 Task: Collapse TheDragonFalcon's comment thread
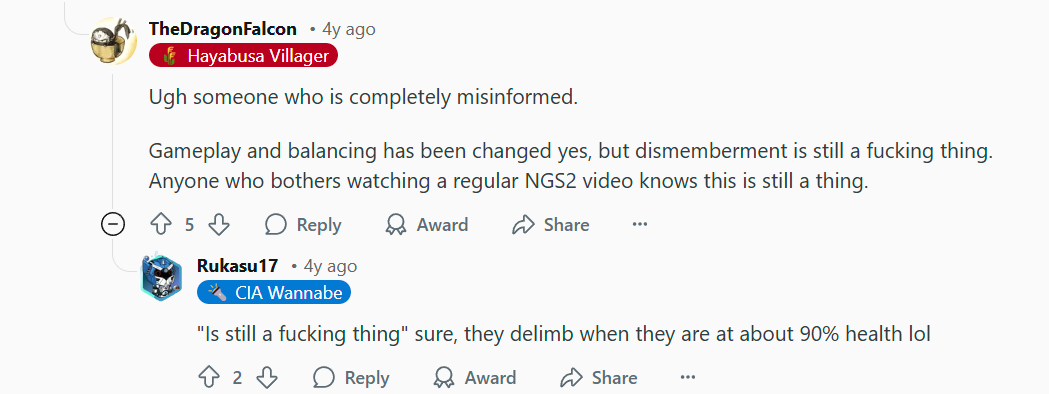113,225
